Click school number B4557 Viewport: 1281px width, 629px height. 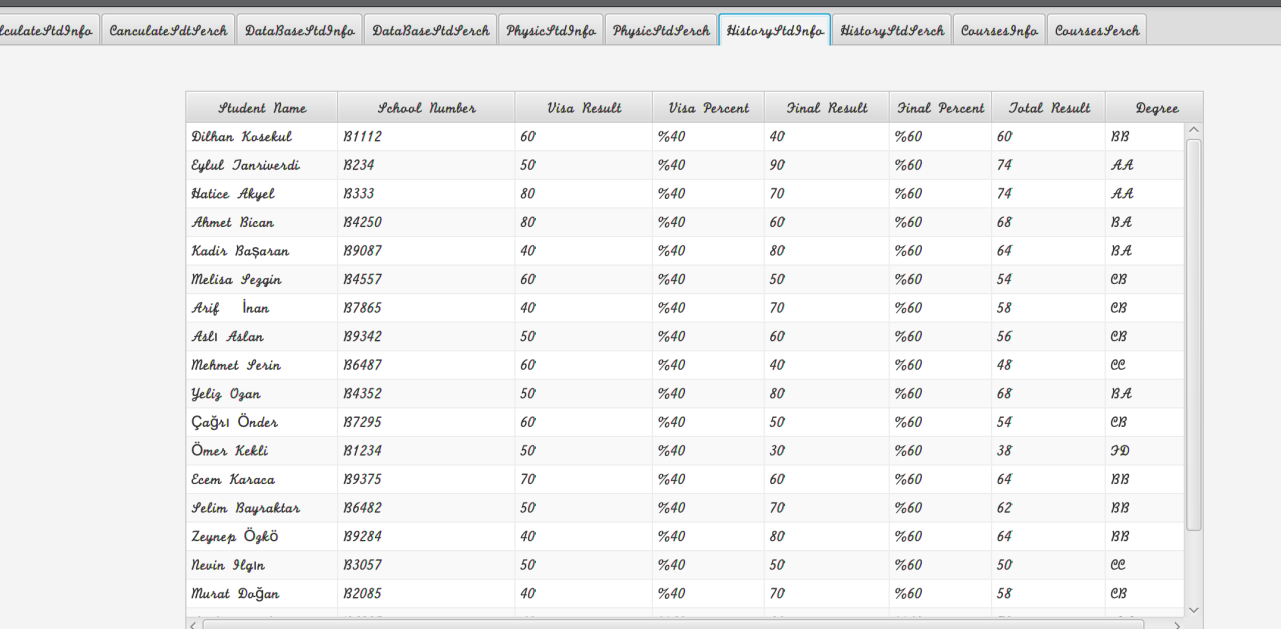pyautogui.click(x=362, y=279)
